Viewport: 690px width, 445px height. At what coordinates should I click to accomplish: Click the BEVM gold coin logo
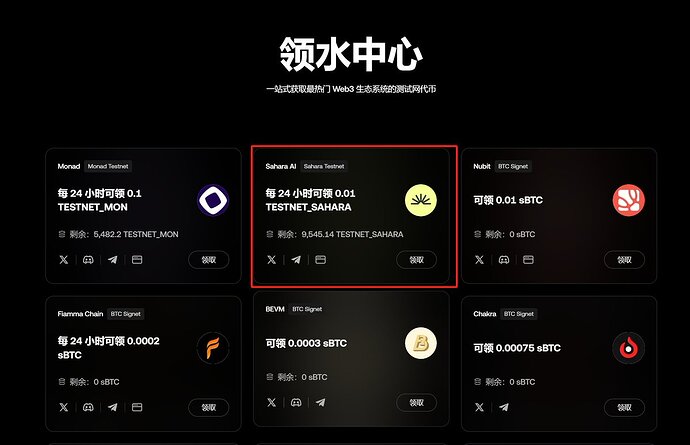tap(421, 343)
